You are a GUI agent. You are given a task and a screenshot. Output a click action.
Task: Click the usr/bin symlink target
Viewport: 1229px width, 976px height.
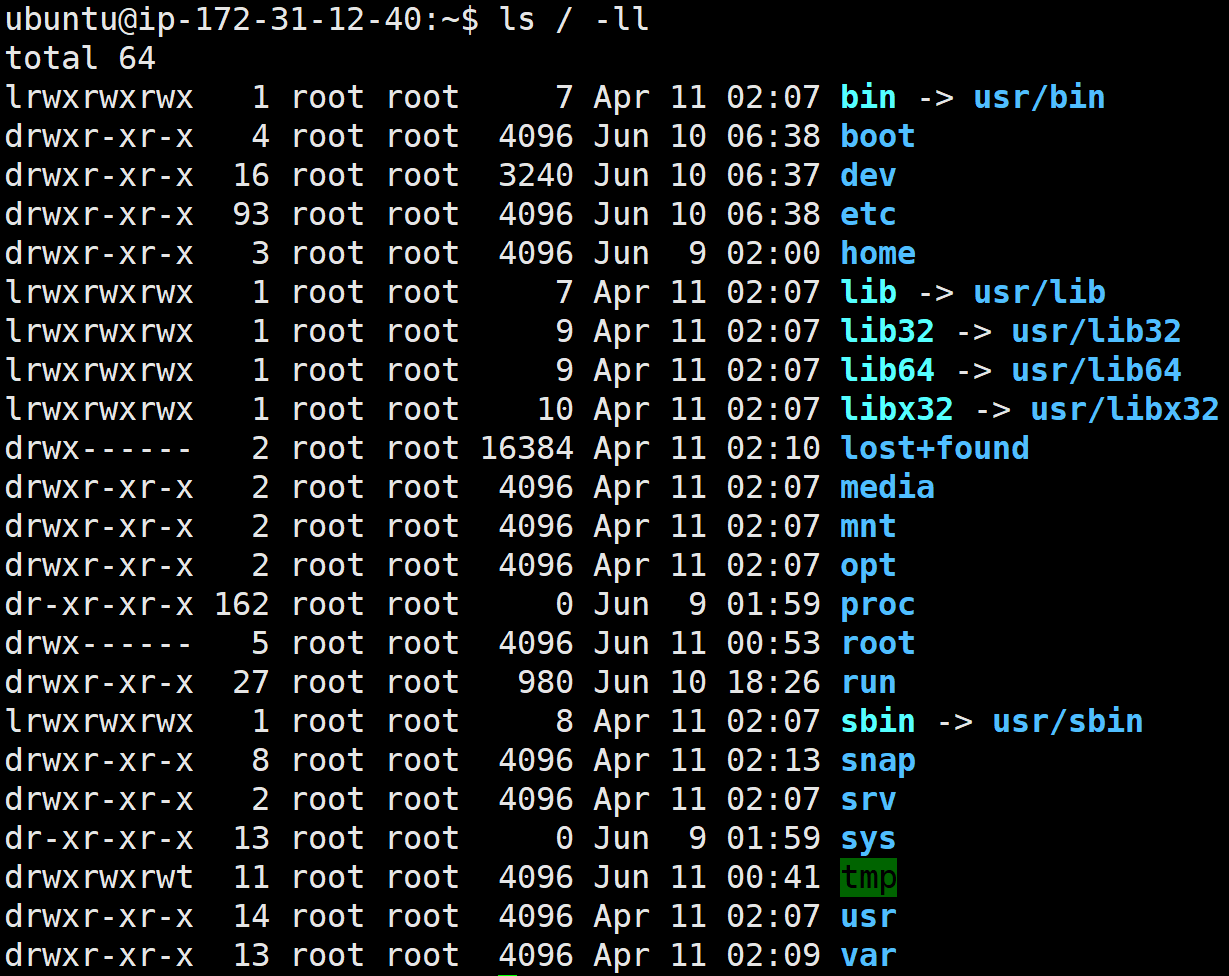1039,98
